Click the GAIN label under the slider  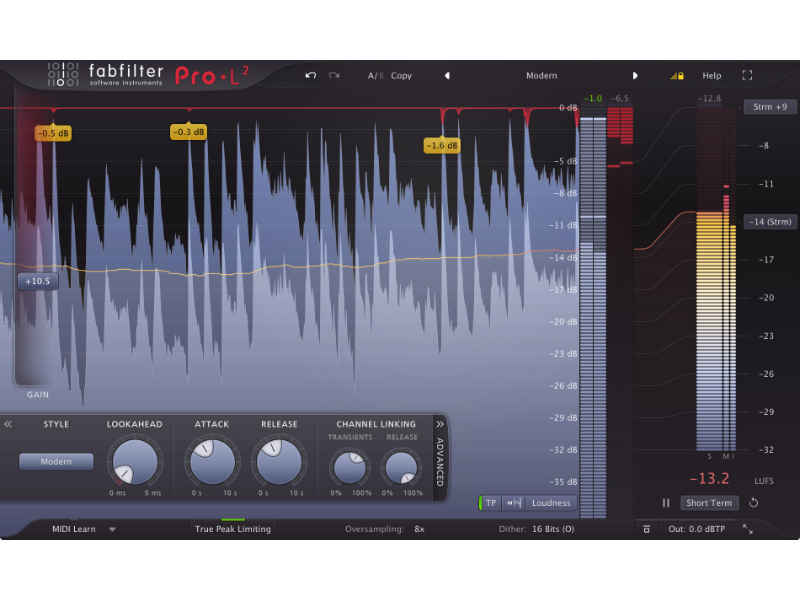click(38, 395)
